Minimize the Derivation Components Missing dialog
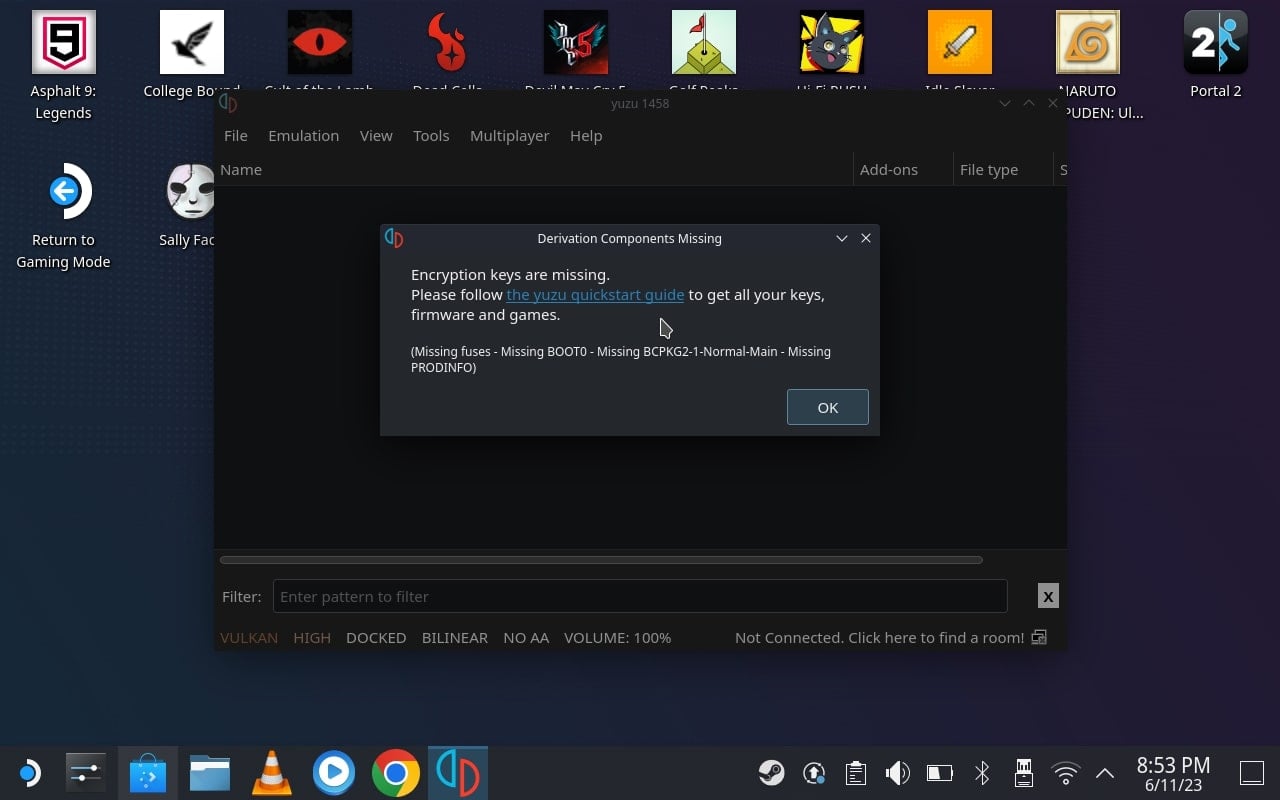Image resolution: width=1280 pixels, height=800 pixels. coord(842,238)
